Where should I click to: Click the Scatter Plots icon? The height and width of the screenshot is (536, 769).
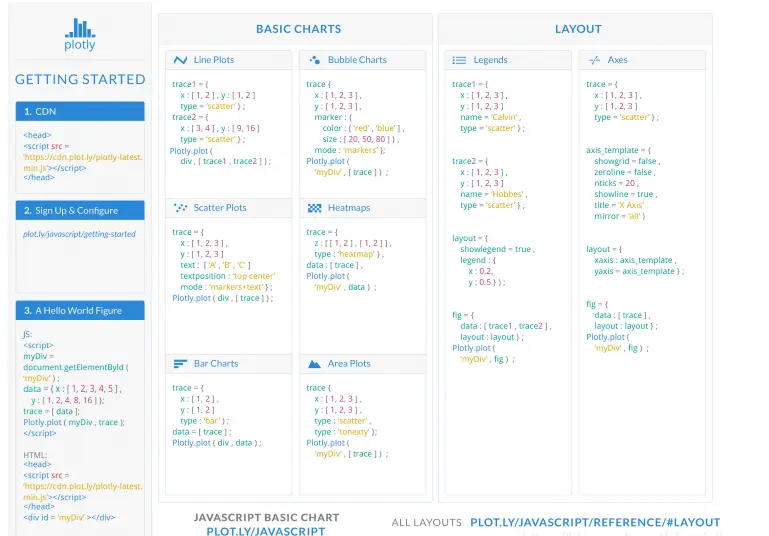[180, 208]
